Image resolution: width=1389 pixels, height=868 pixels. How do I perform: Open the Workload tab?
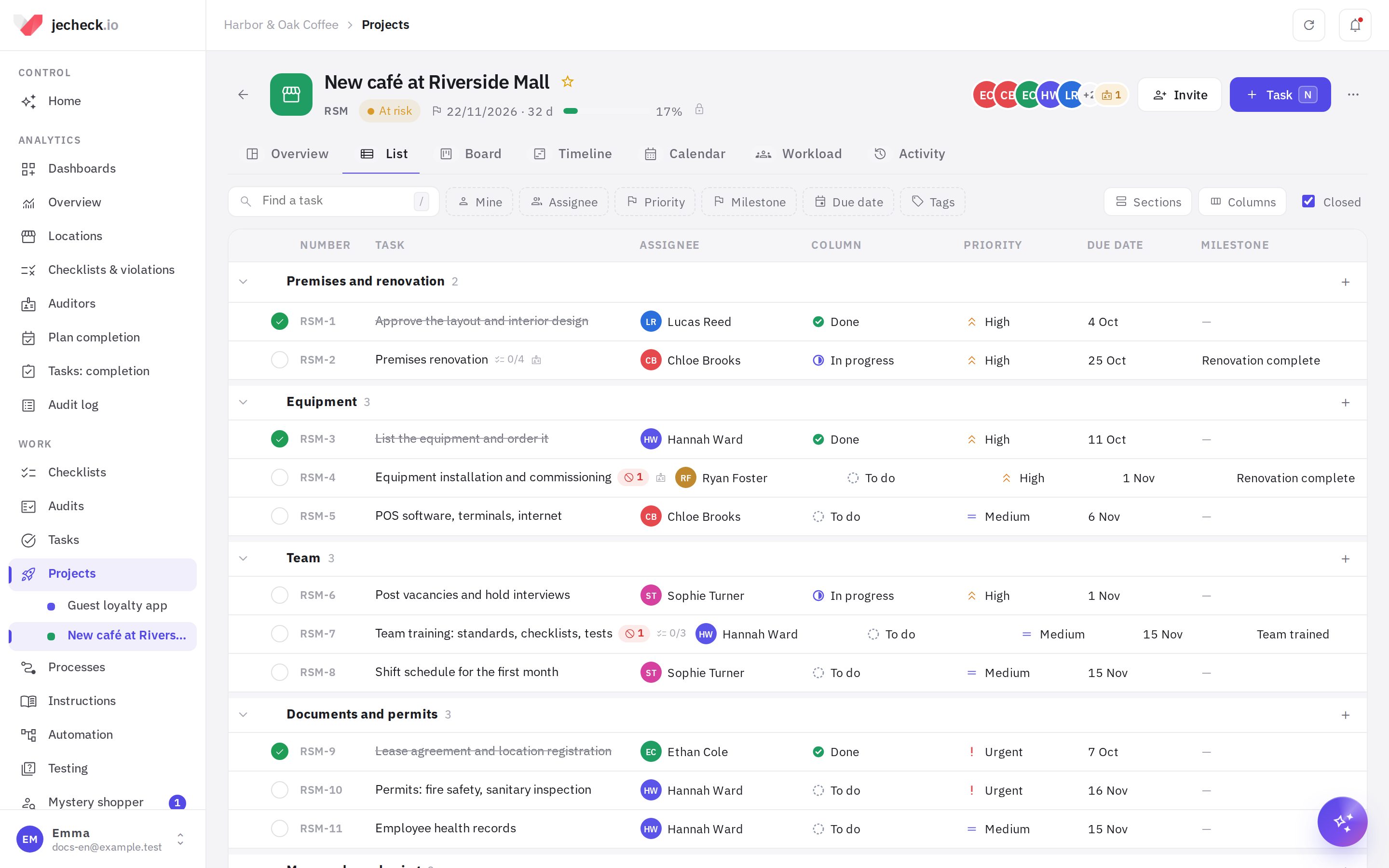coord(798,154)
